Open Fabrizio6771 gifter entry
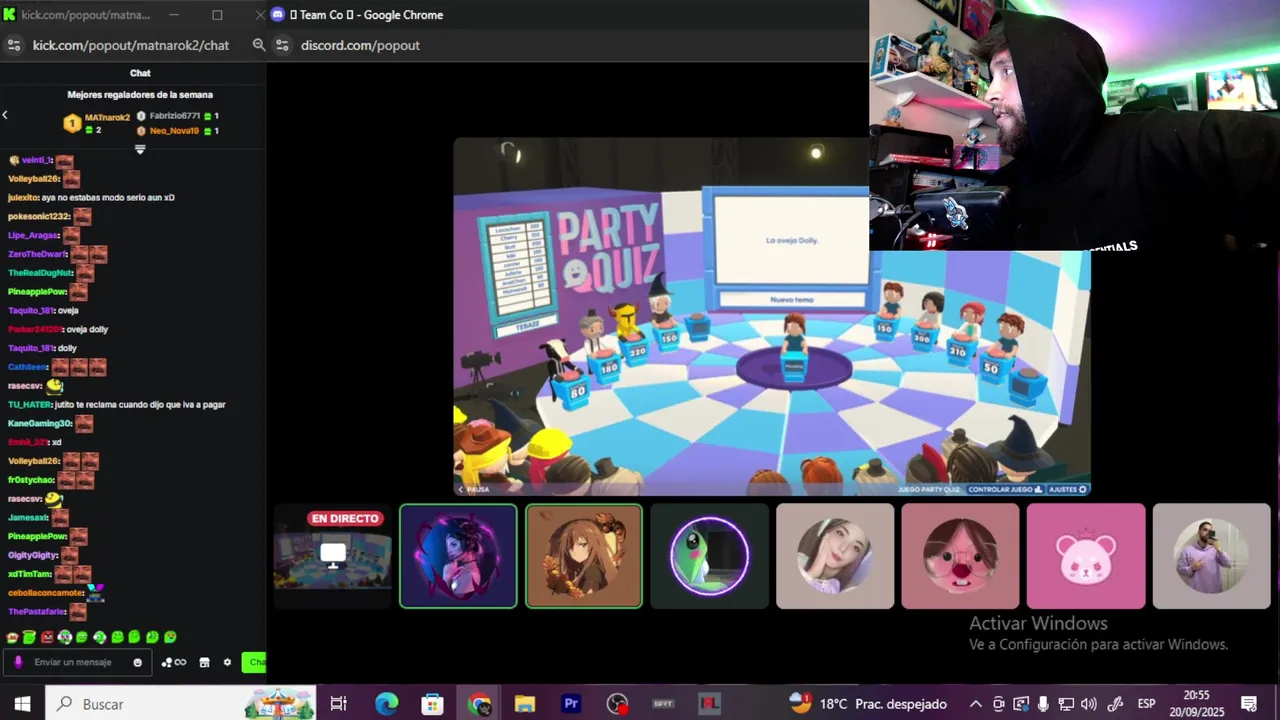 177,116
